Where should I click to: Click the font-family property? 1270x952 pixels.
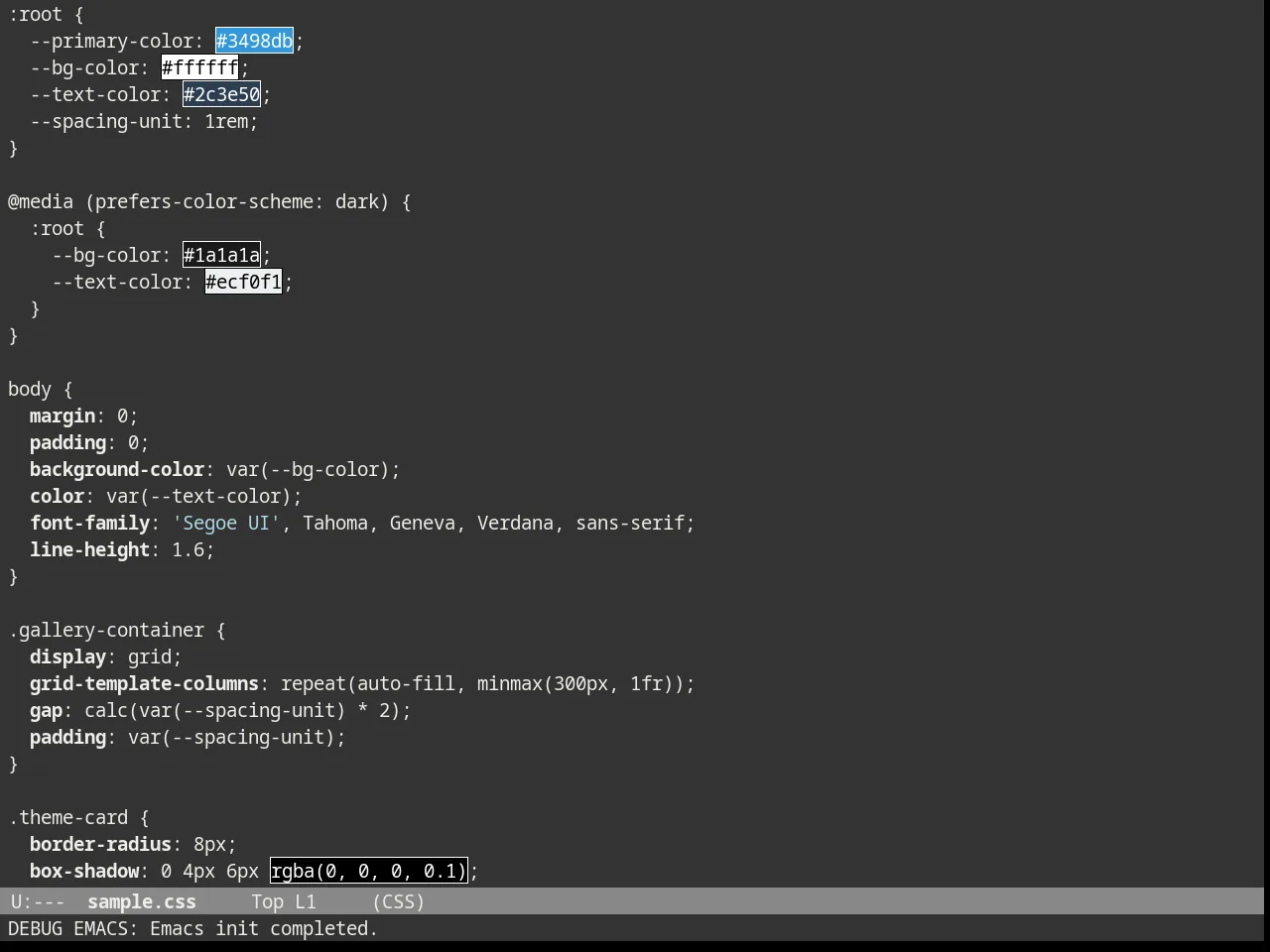click(89, 523)
